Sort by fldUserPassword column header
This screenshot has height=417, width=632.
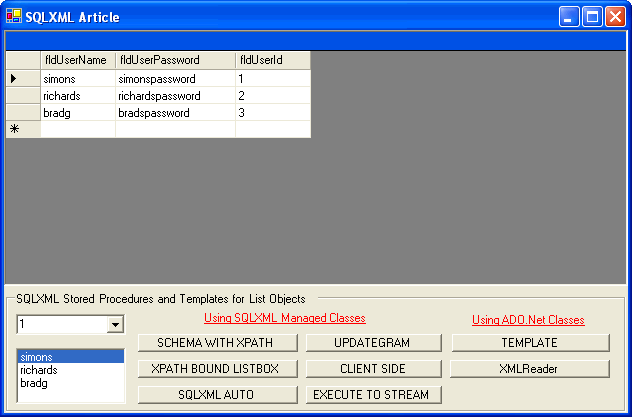click(x=175, y=60)
